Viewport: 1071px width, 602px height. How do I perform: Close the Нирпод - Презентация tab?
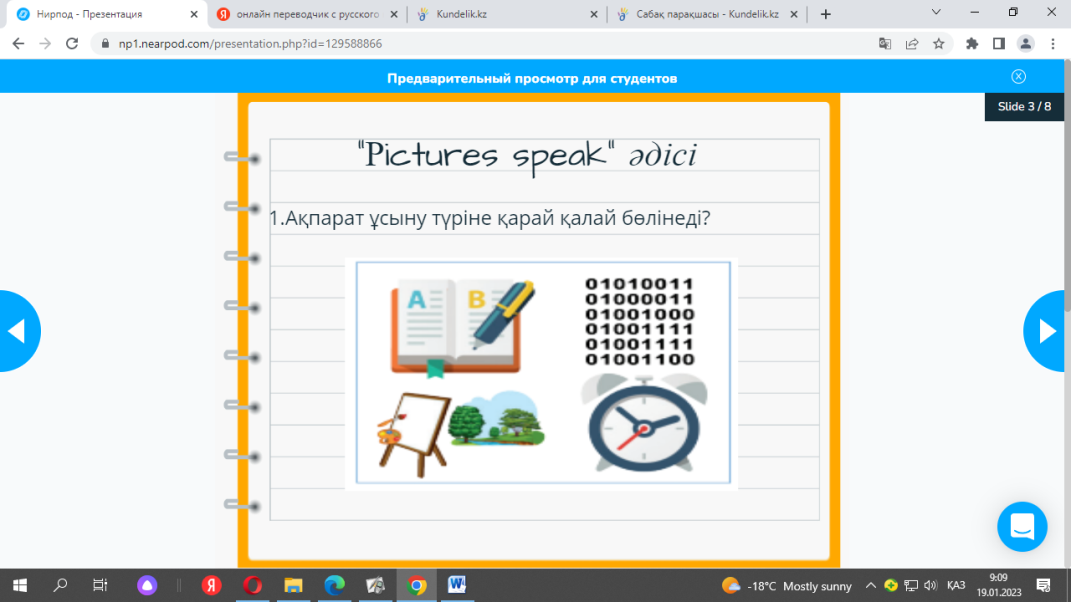point(194,14)
